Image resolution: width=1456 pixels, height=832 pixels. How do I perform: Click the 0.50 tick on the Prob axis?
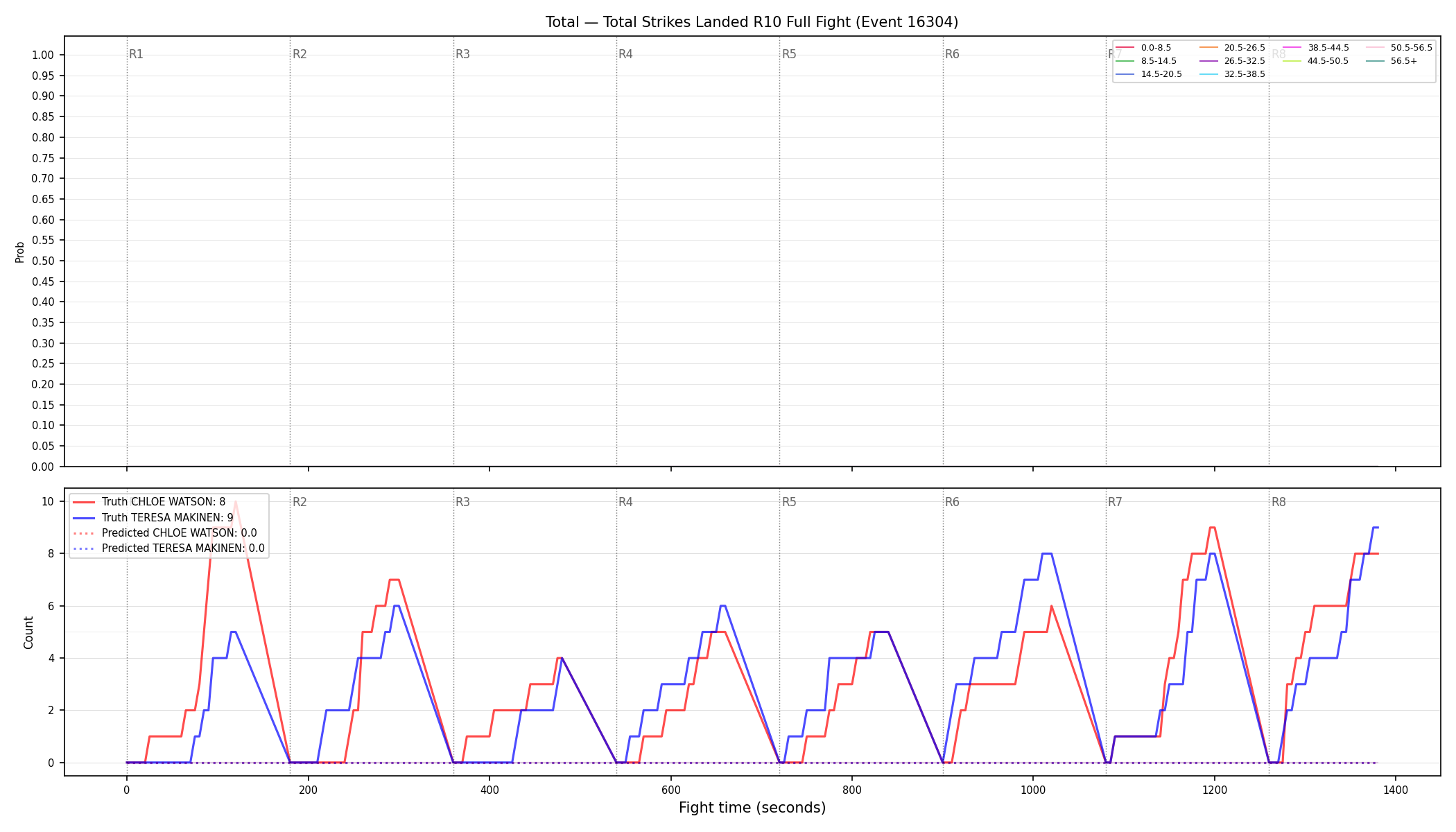(42, 261)
